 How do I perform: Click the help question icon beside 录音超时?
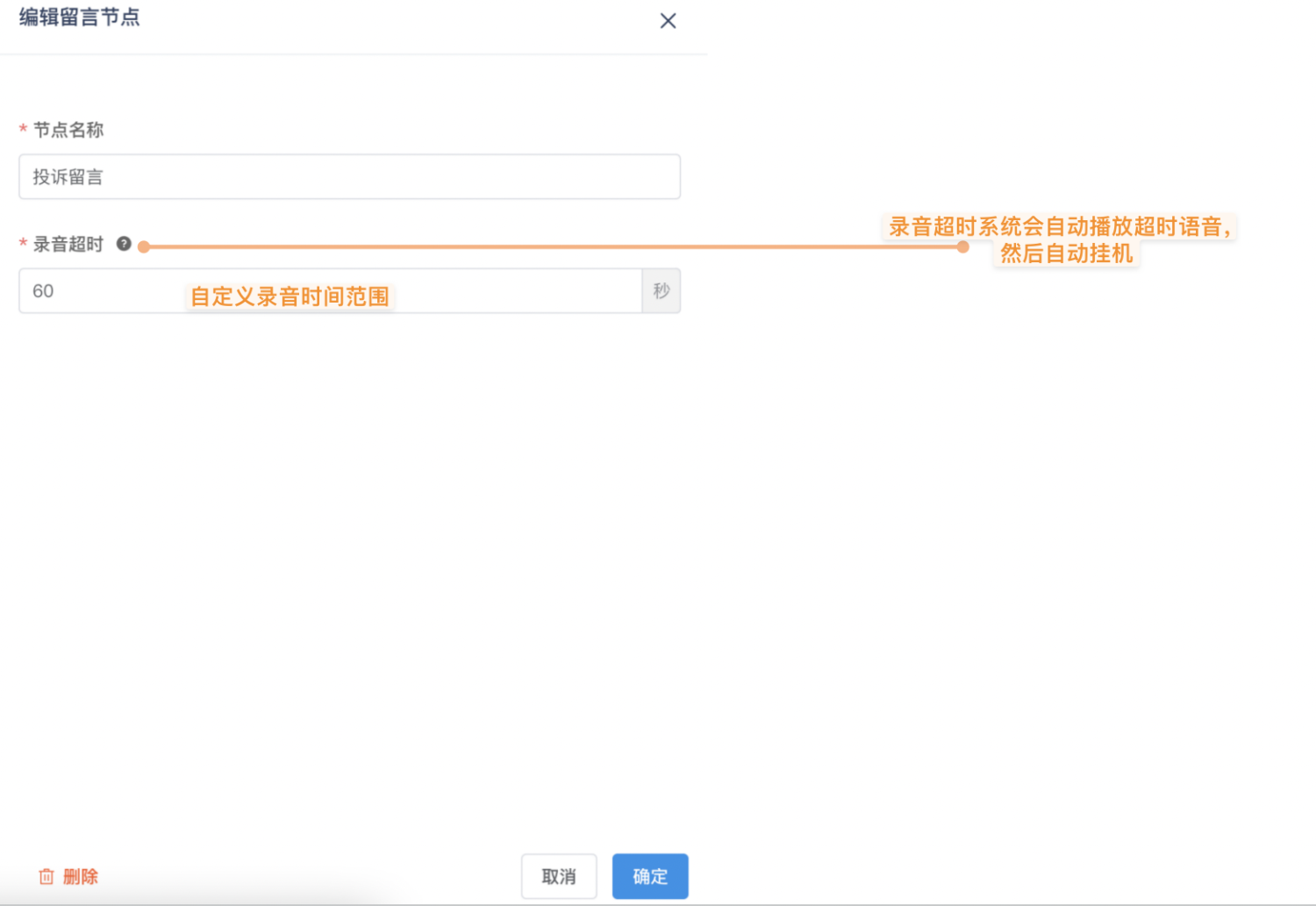click(124, 244)
